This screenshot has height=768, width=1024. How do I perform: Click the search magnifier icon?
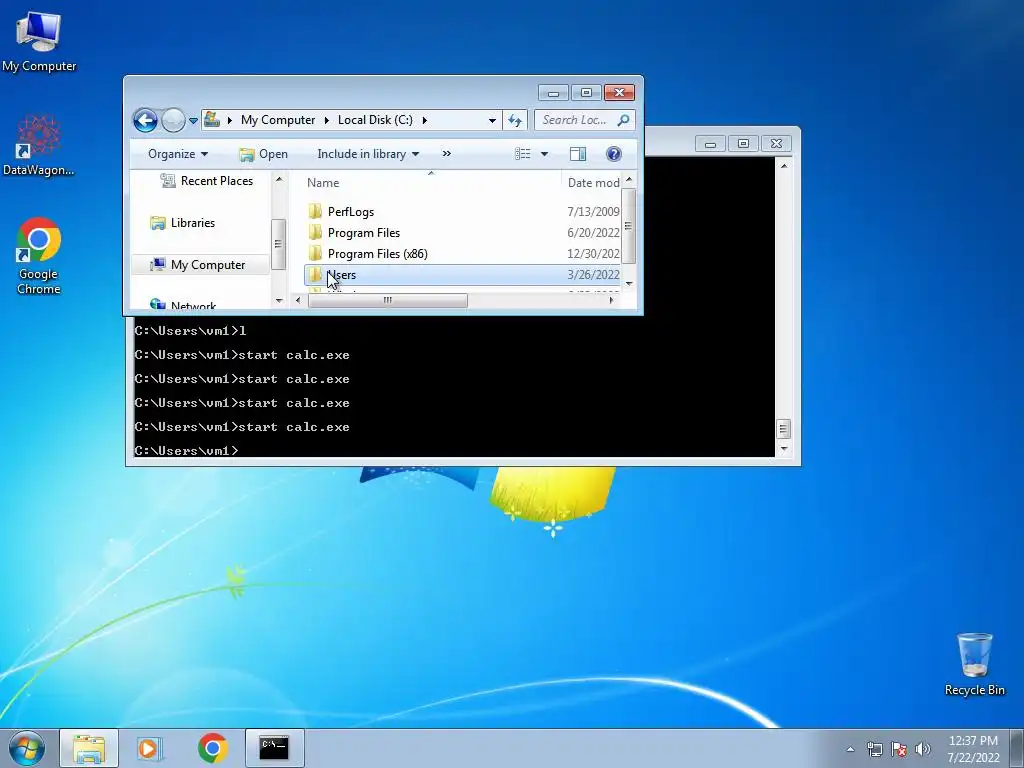[x=624, y=120]
